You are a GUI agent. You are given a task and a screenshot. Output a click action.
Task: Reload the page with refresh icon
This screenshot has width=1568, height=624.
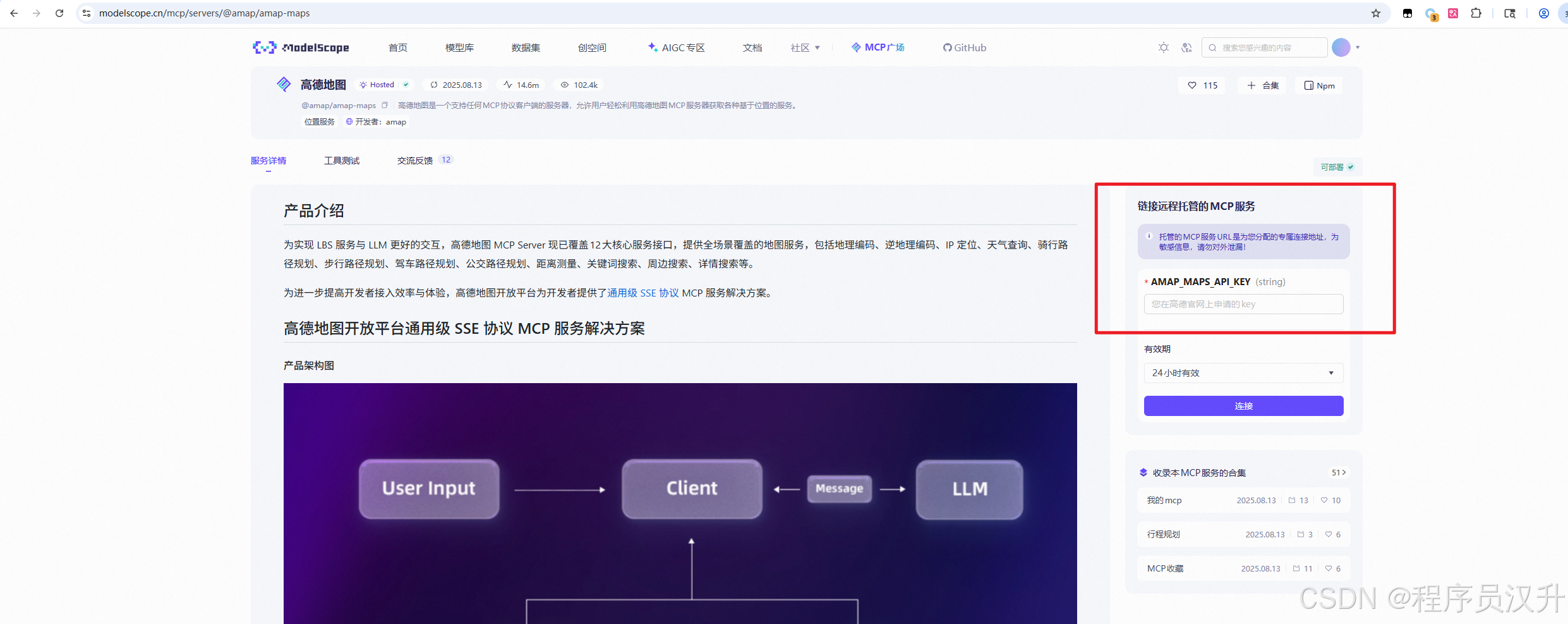tap(59, 13)
